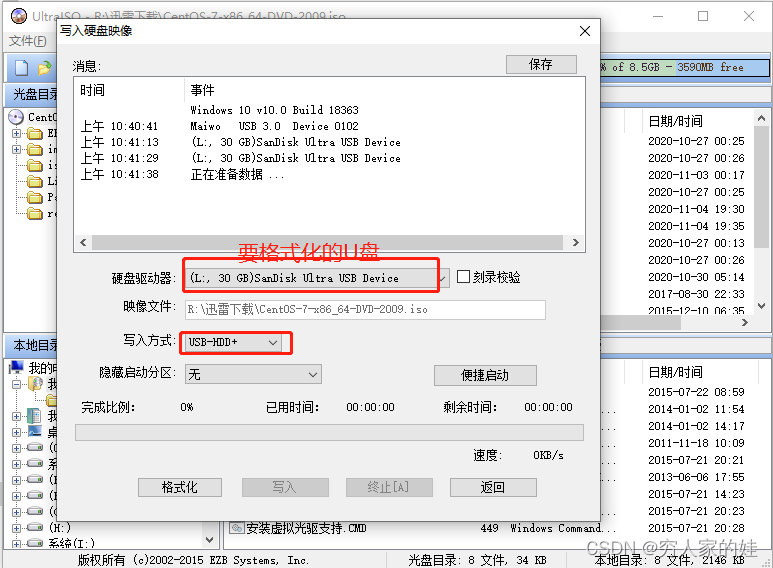This screenshot has height=568, width=773.
Task: Click the 保存 (Save) button
Action: 541,65
